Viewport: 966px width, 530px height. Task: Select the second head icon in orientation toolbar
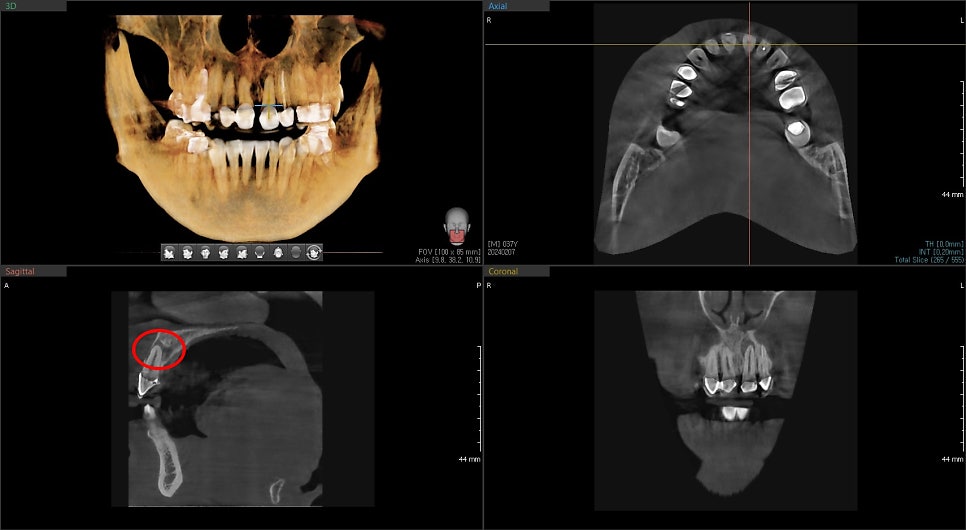(187, 252)
